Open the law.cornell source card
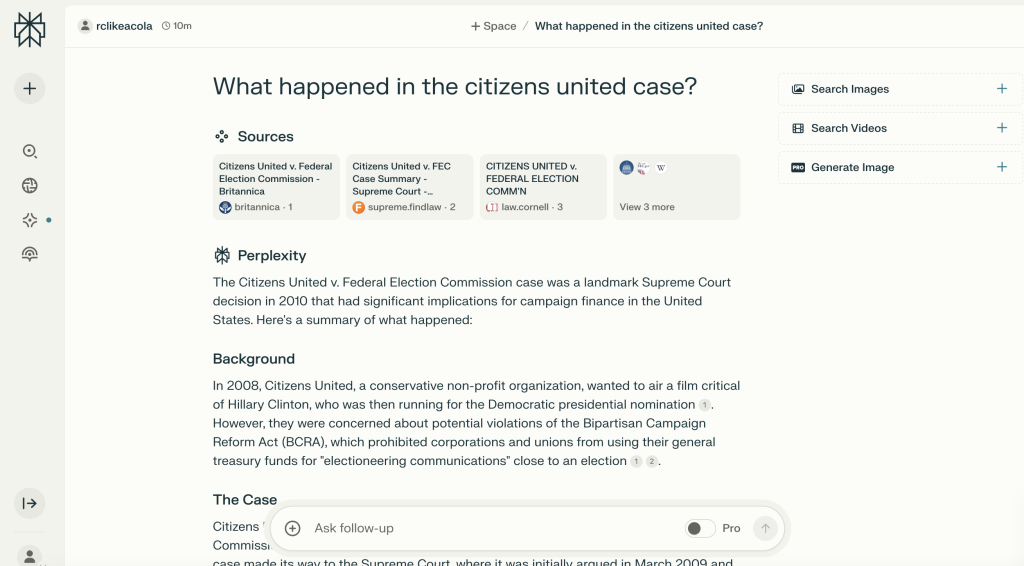 (x=543, y=186)
